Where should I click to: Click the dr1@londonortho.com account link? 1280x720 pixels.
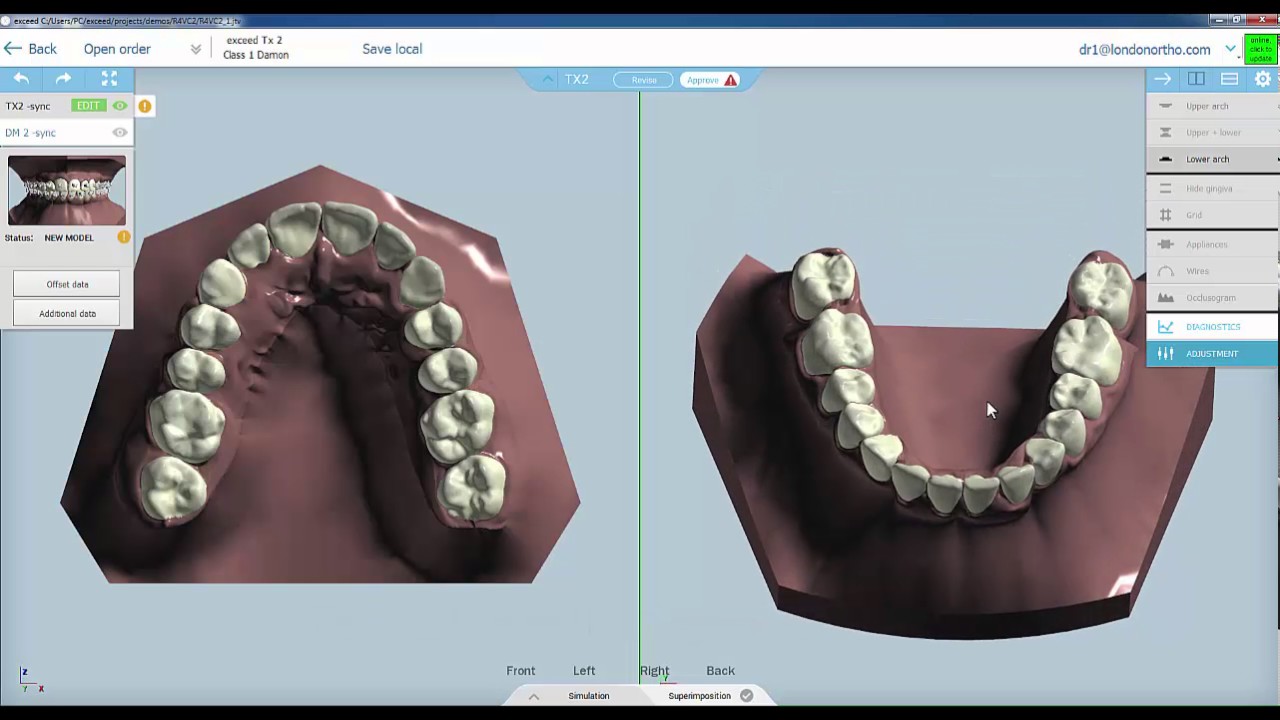click(1144, 49)
